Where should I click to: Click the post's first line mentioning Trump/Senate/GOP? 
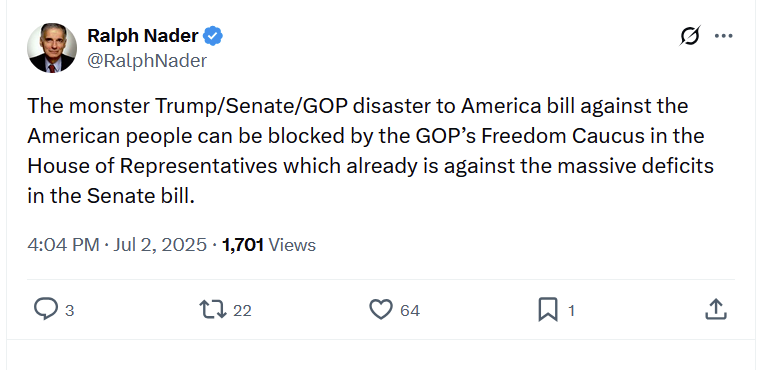[x=357, y=106]
